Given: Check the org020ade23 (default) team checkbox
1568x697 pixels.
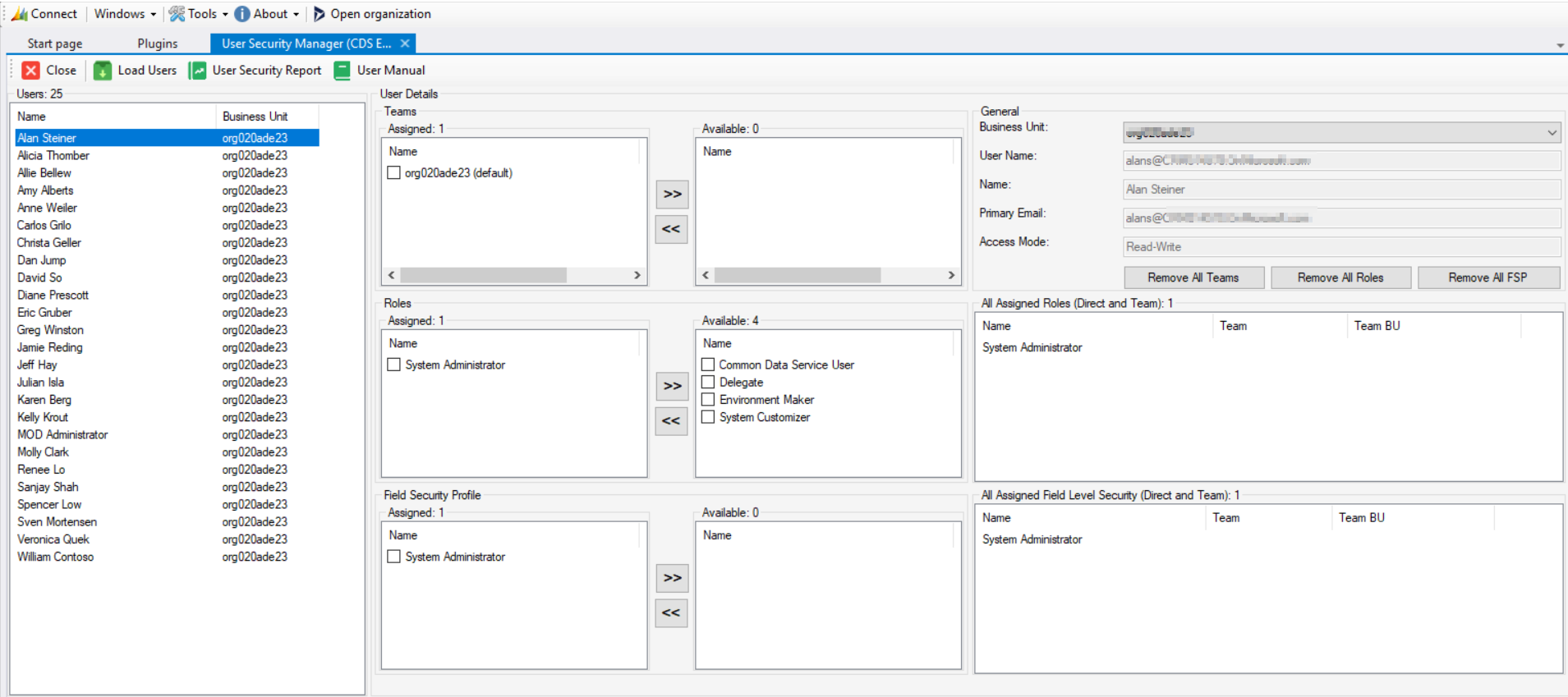Looking at the screenshot, I should click(x=394, y=173).
